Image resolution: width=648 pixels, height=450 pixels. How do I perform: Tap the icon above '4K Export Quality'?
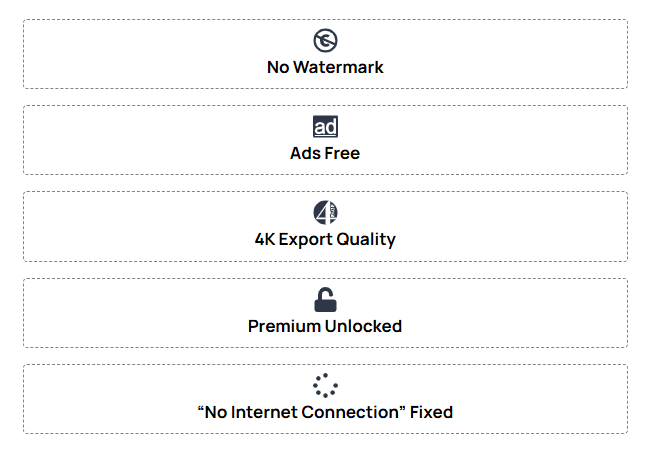(325, 212)
